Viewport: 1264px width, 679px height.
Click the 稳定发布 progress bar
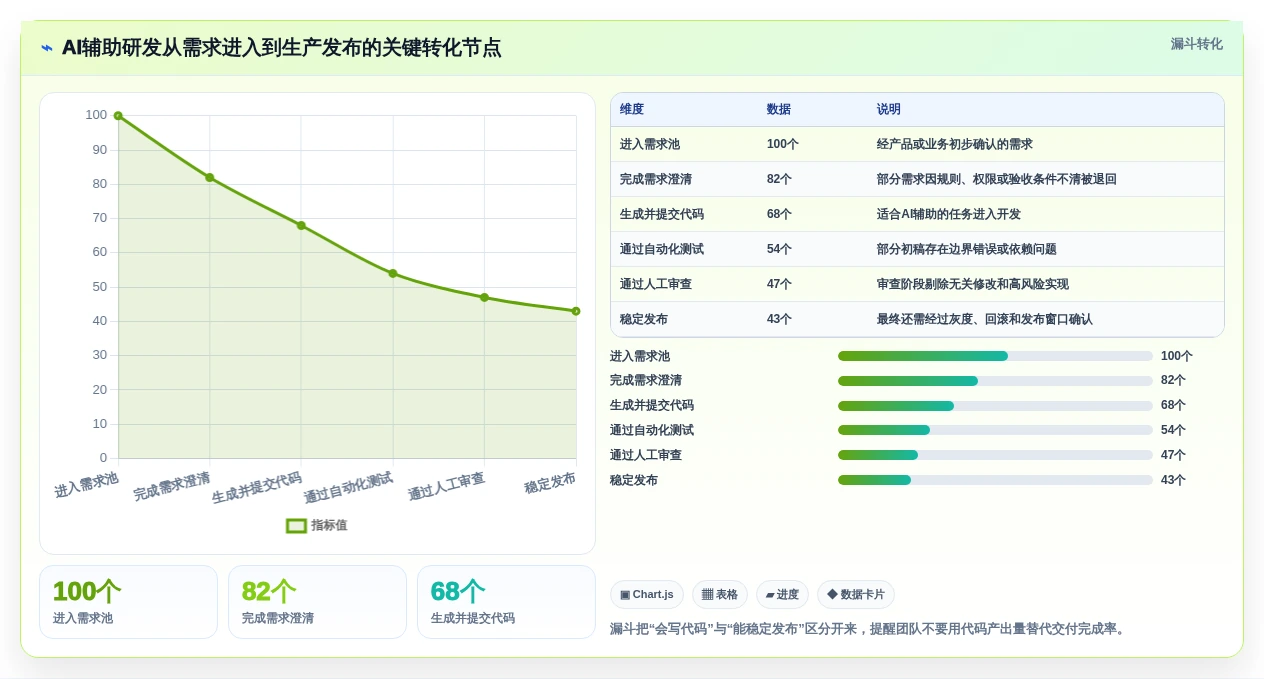tap(995, 480)
